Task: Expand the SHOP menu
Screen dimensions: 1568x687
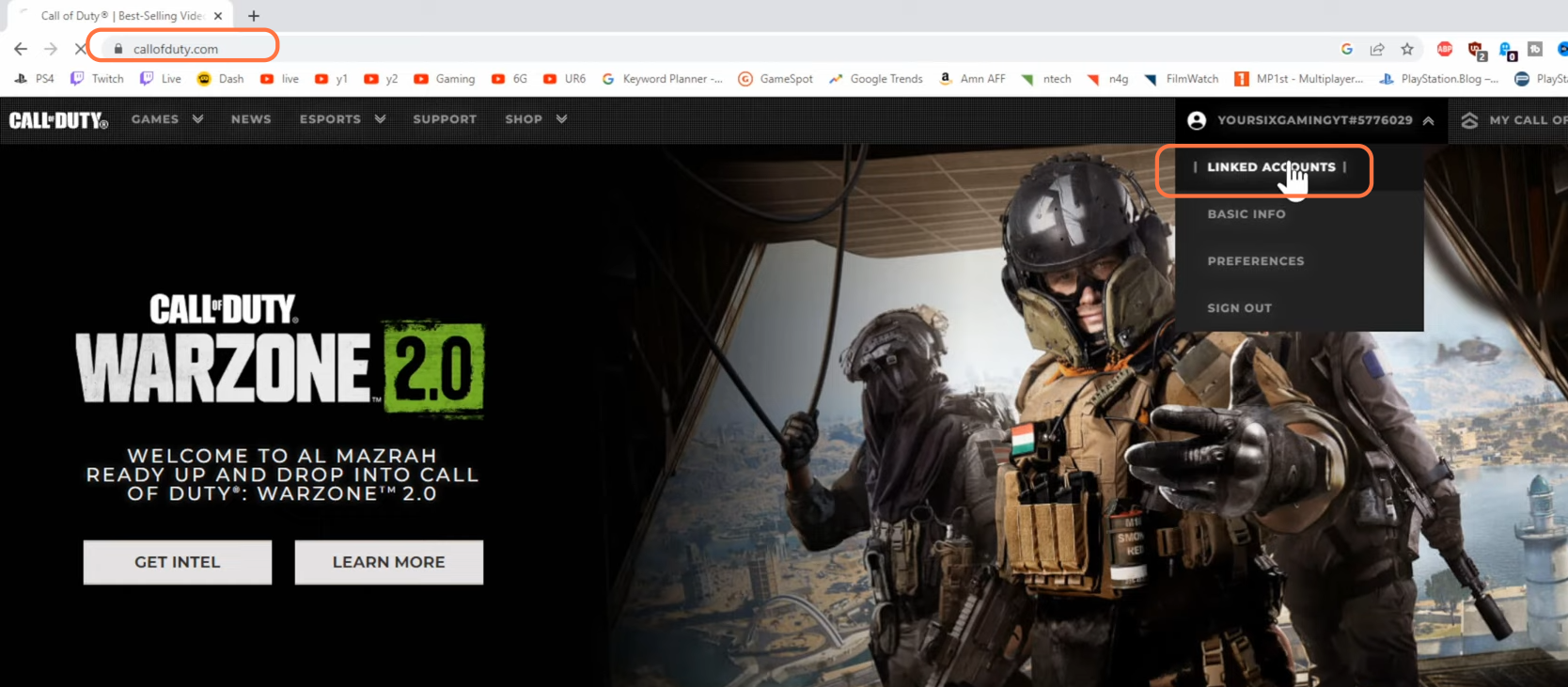Action: [x=536, y=119]
